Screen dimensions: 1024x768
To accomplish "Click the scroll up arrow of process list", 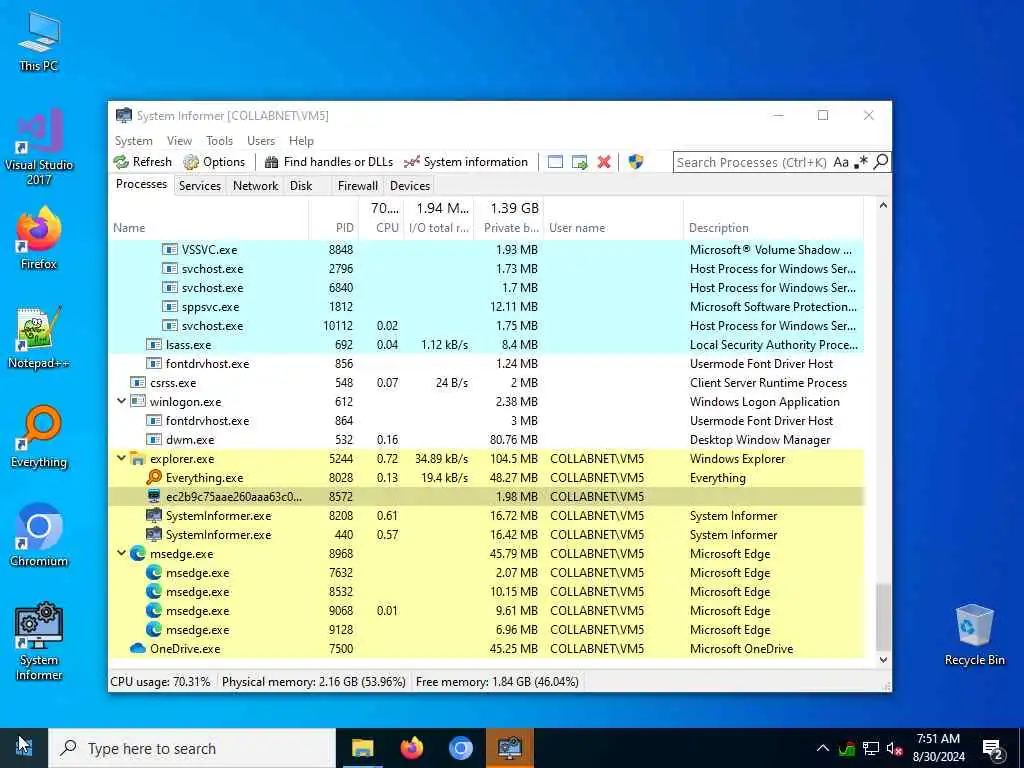I will tap(883, 205).
